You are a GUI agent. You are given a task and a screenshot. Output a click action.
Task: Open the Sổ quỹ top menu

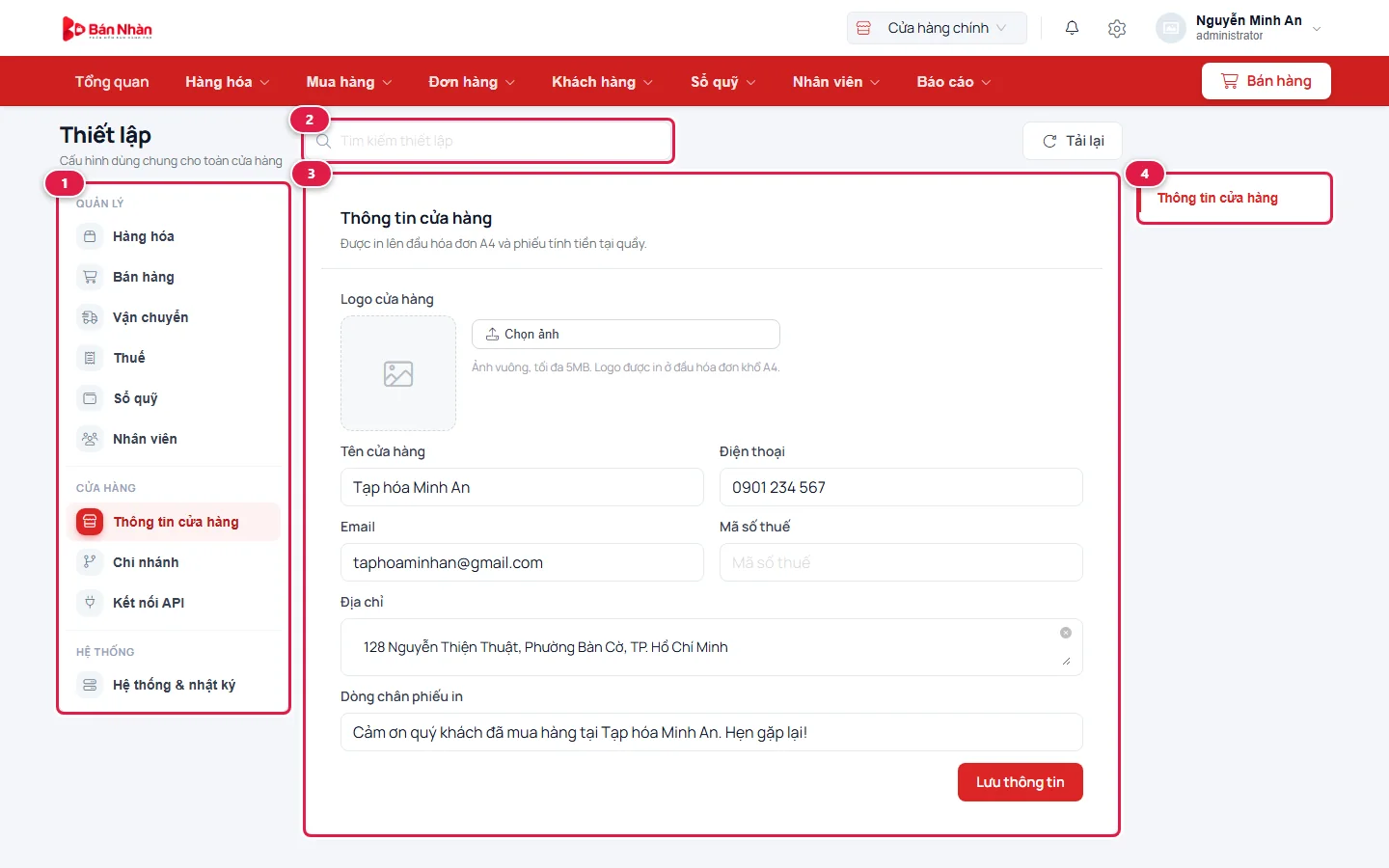pos(722,82)
